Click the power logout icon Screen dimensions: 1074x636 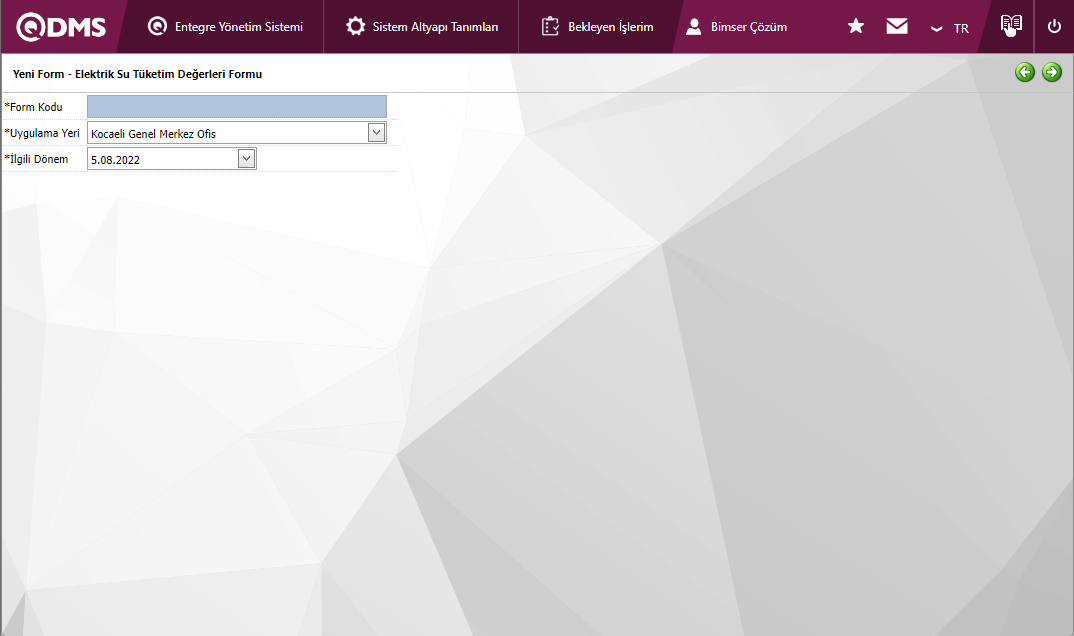tap(1054, 26)
